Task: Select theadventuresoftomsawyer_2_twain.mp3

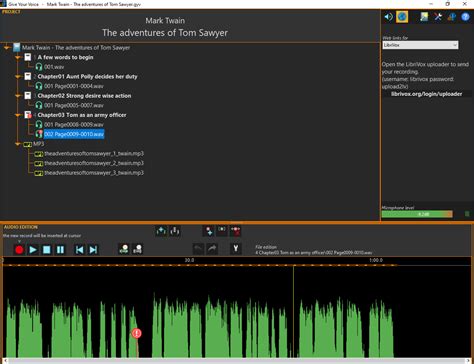Action: pyautogui.click(x=94, y=163)
